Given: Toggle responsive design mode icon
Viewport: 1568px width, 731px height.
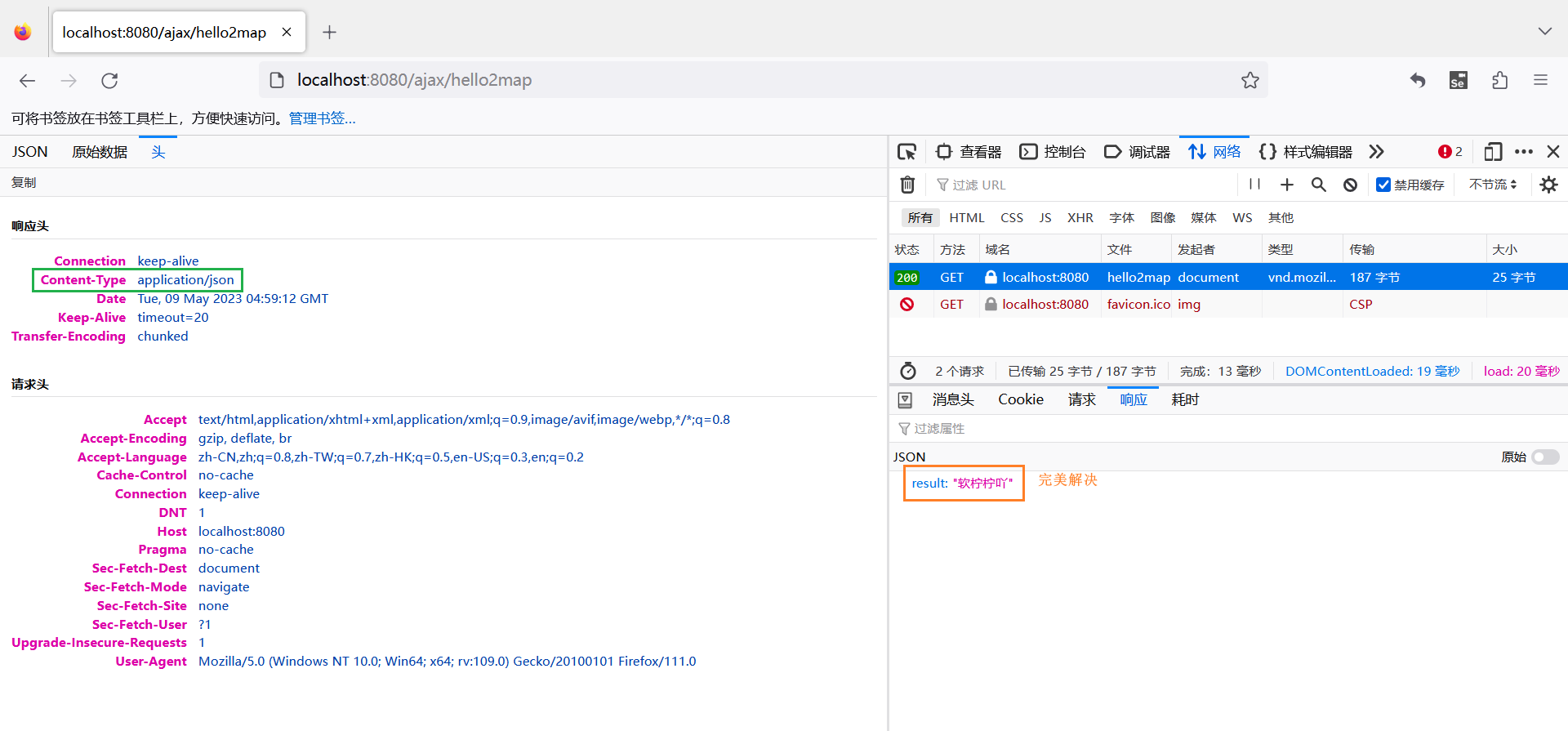Looking at the screenshot, I should 1493,152.
